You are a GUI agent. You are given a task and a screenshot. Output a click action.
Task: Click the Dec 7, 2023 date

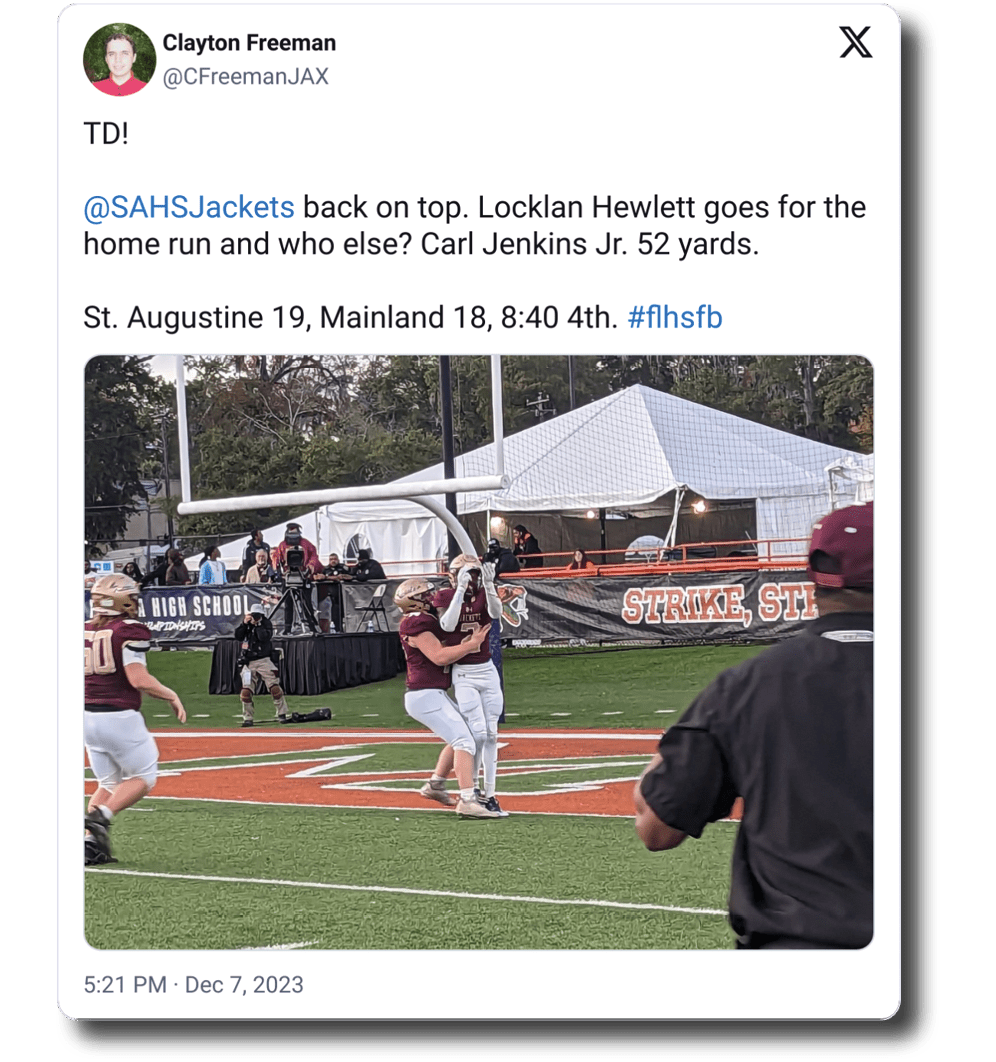[x=244, y=984]
